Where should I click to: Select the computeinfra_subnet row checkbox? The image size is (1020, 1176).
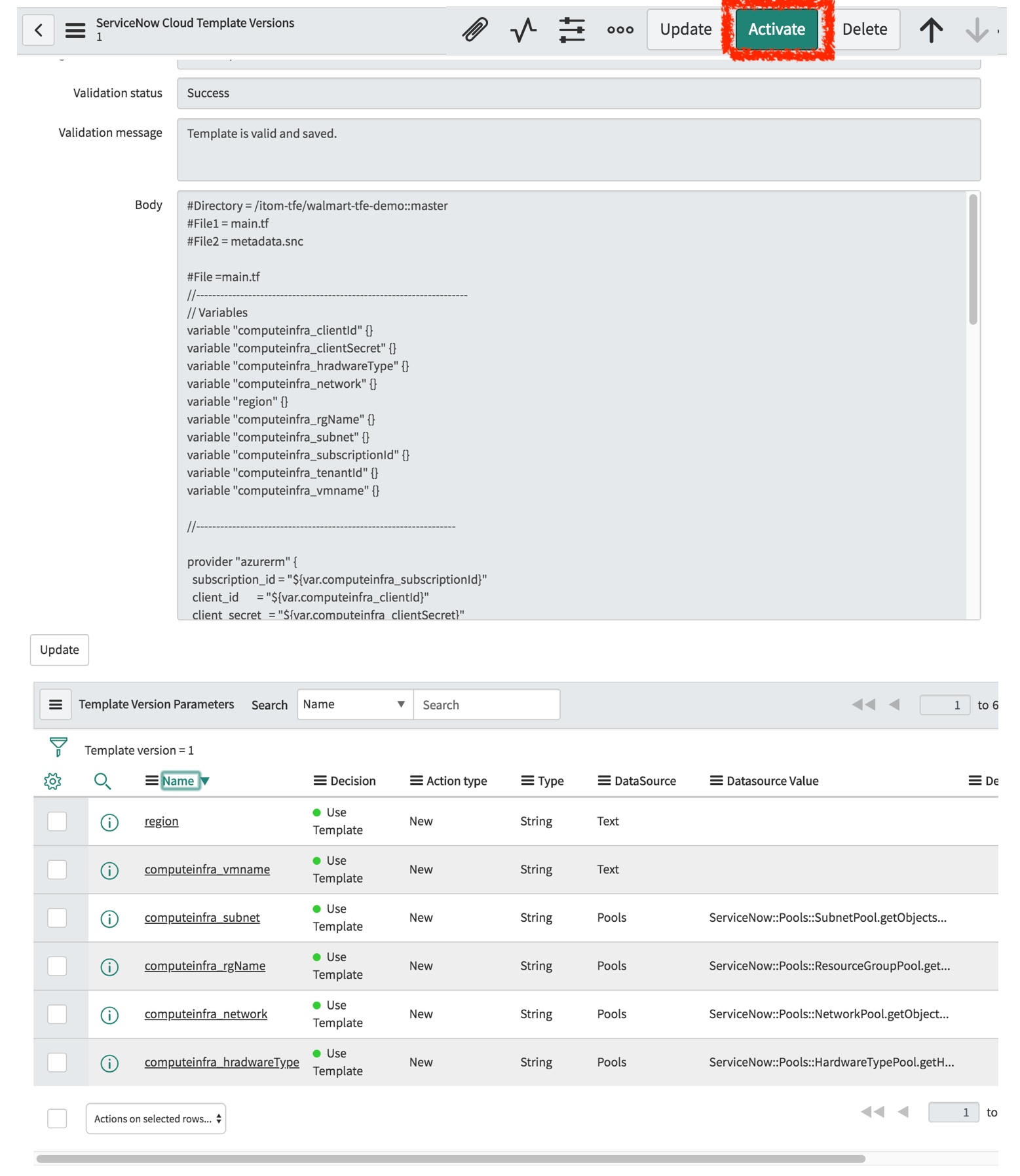click(57, 917)
